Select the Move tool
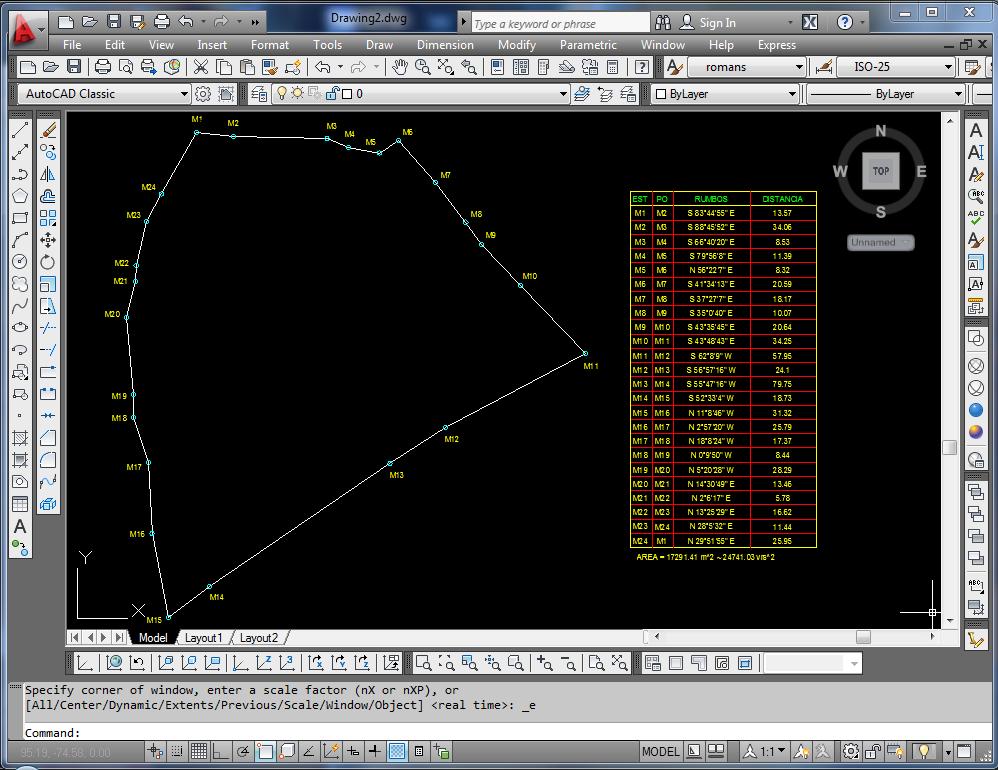The image size is (998, 770). [x=48, y=240]
